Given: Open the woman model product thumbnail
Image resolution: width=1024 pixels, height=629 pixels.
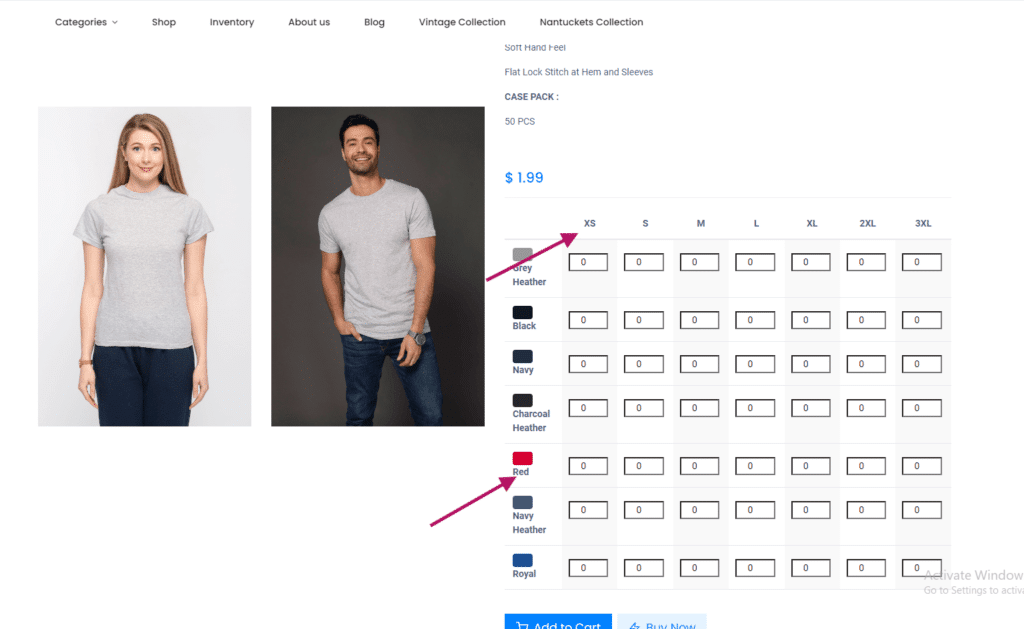Looking at the screenshot, I should pos(144,266).
